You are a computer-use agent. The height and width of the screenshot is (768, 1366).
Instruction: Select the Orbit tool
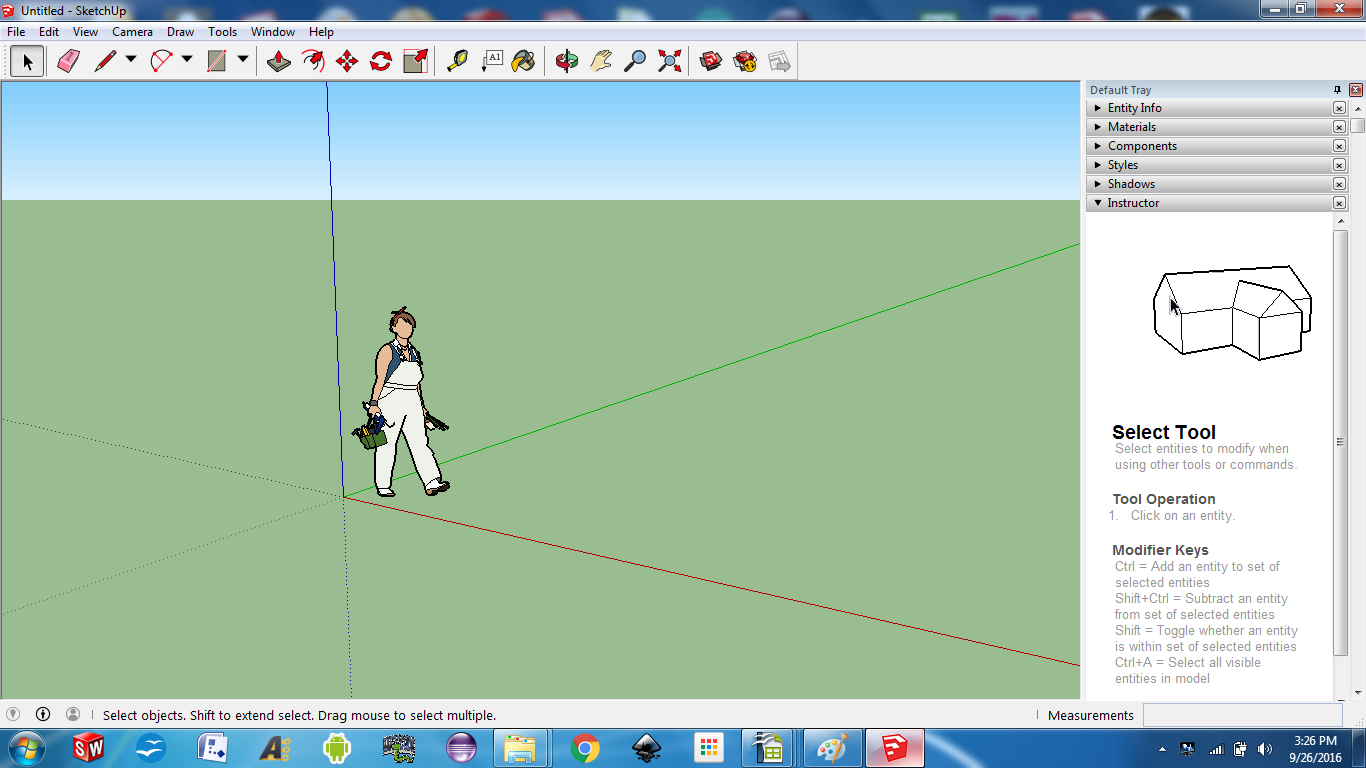(x=567, y=62)
